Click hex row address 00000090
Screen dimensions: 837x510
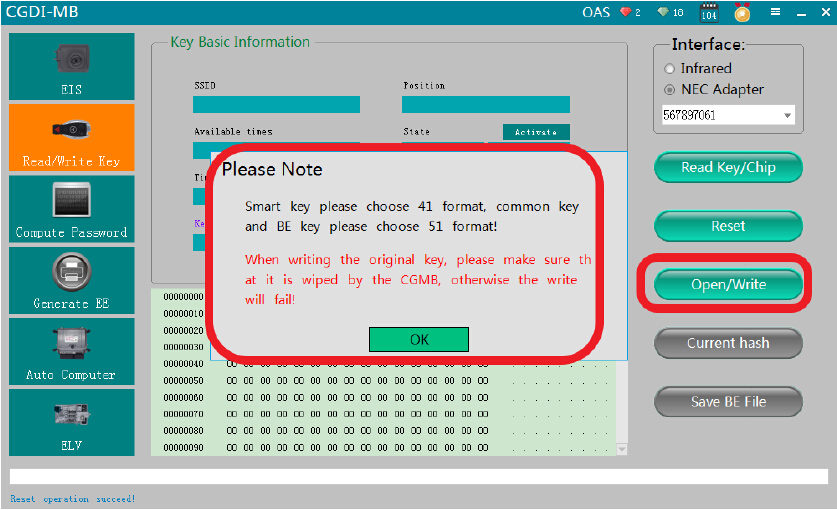coord(184,448)
